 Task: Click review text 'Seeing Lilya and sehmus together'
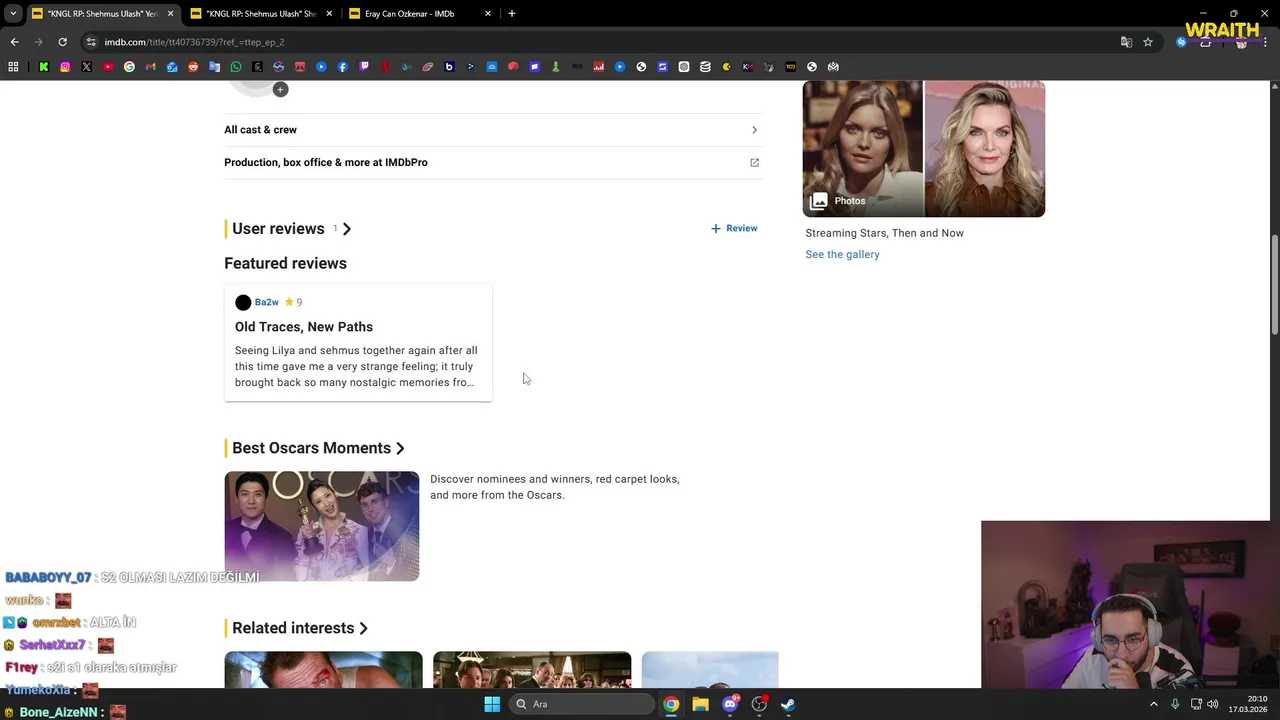tap(356, 366)
